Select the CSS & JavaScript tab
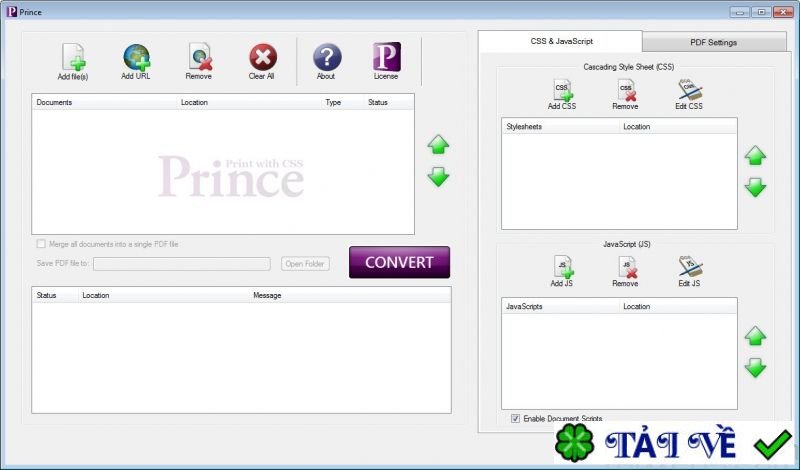Screen dimensions: 800x470 tap(561, 41)
